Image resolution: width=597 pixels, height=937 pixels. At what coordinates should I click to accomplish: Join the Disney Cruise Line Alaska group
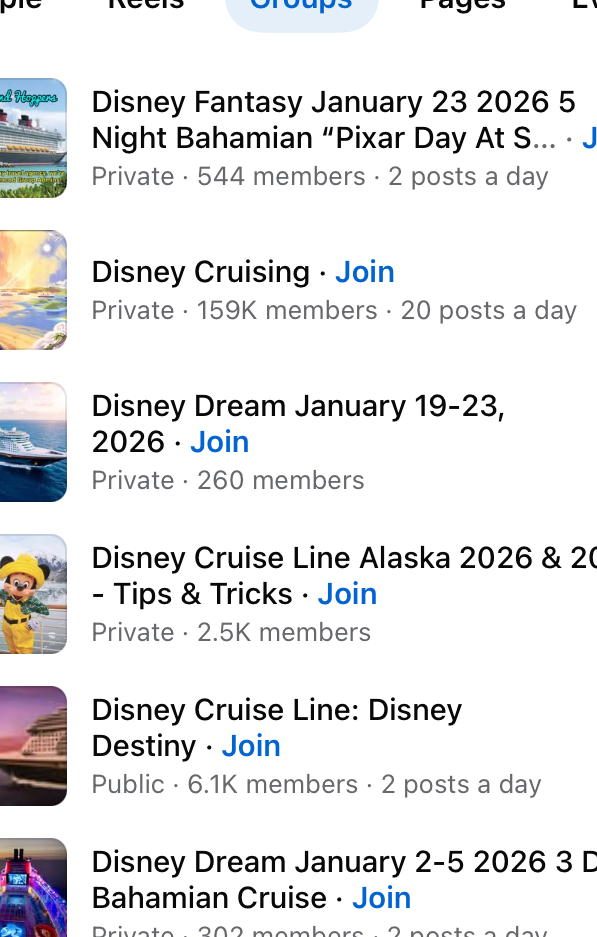[x=347, y=593]
